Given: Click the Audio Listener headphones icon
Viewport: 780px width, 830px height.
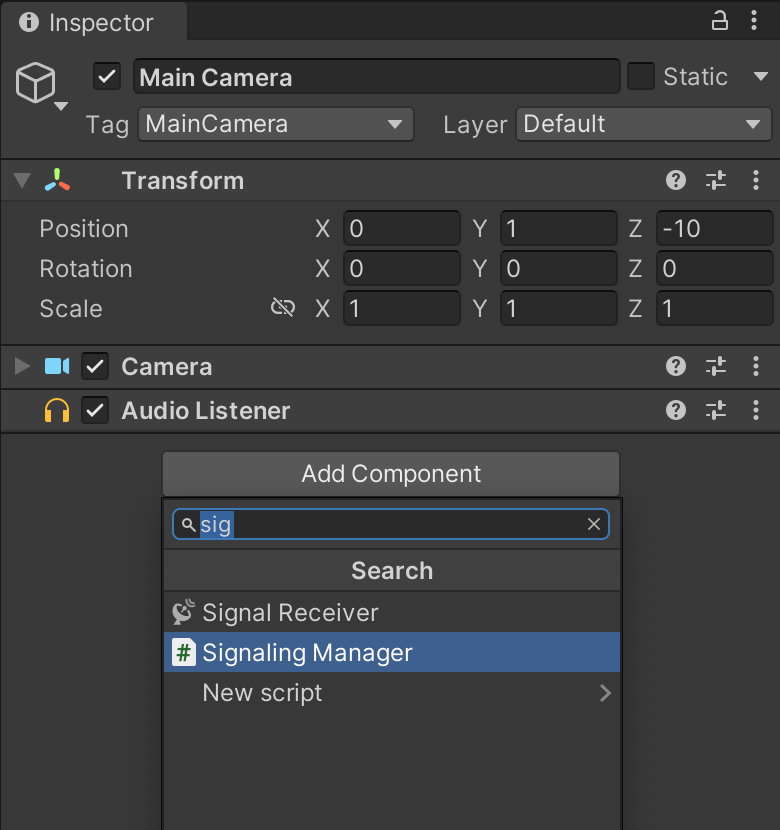Looking at the screenshot, I should point(57,411).
